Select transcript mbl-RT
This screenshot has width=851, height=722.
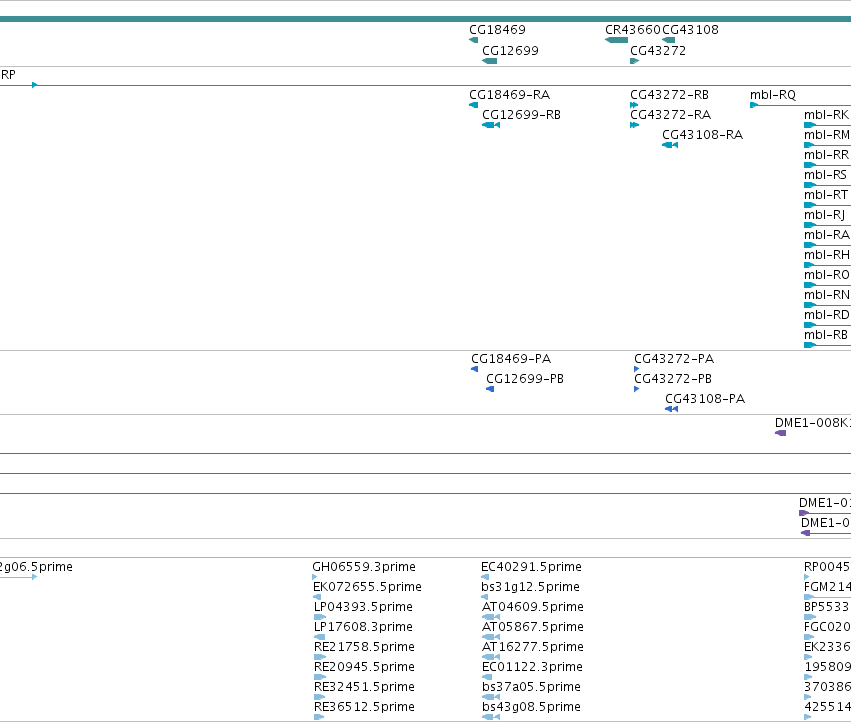[825, 195]
